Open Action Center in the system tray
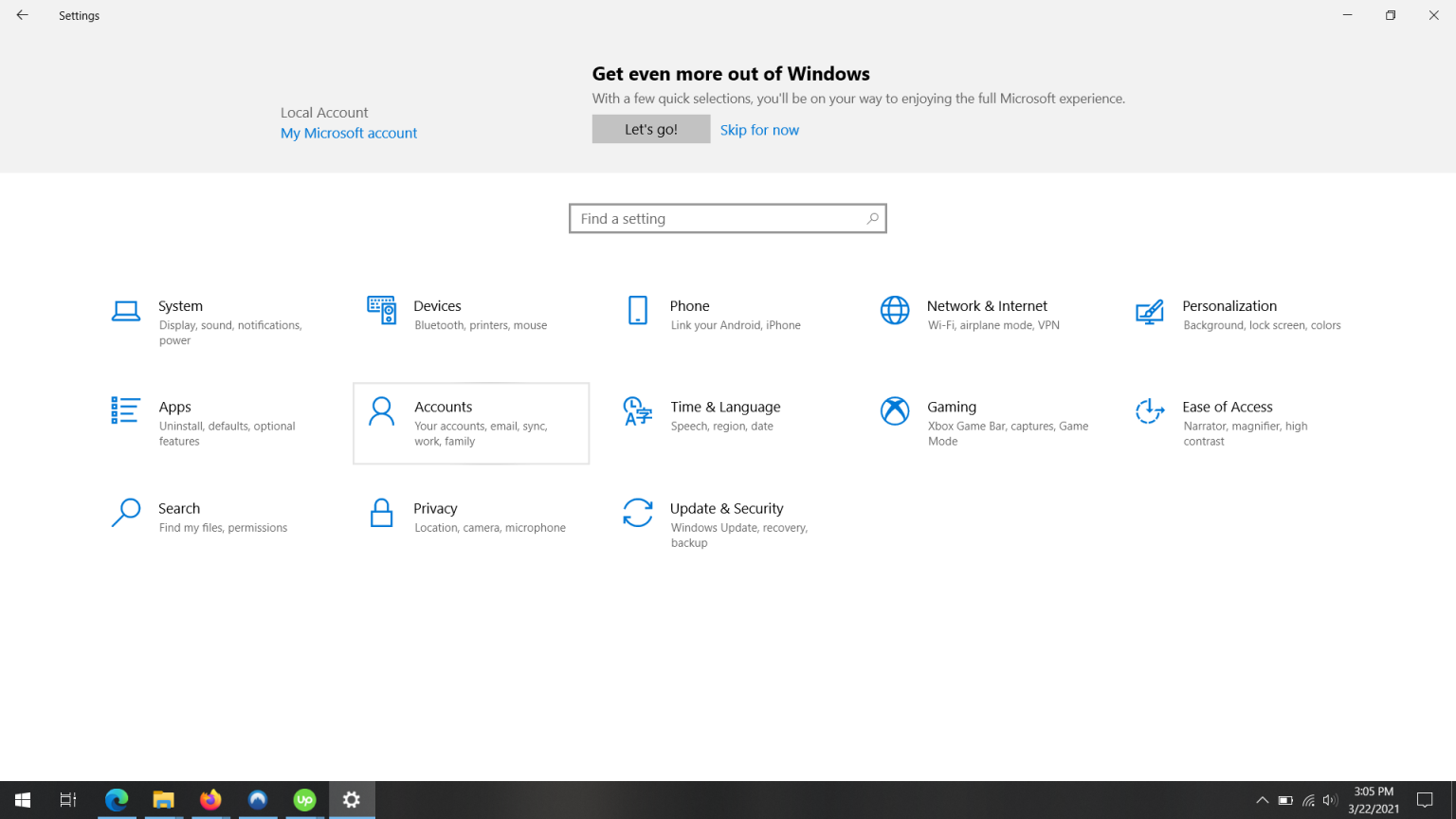 [x=1426, y=799]
